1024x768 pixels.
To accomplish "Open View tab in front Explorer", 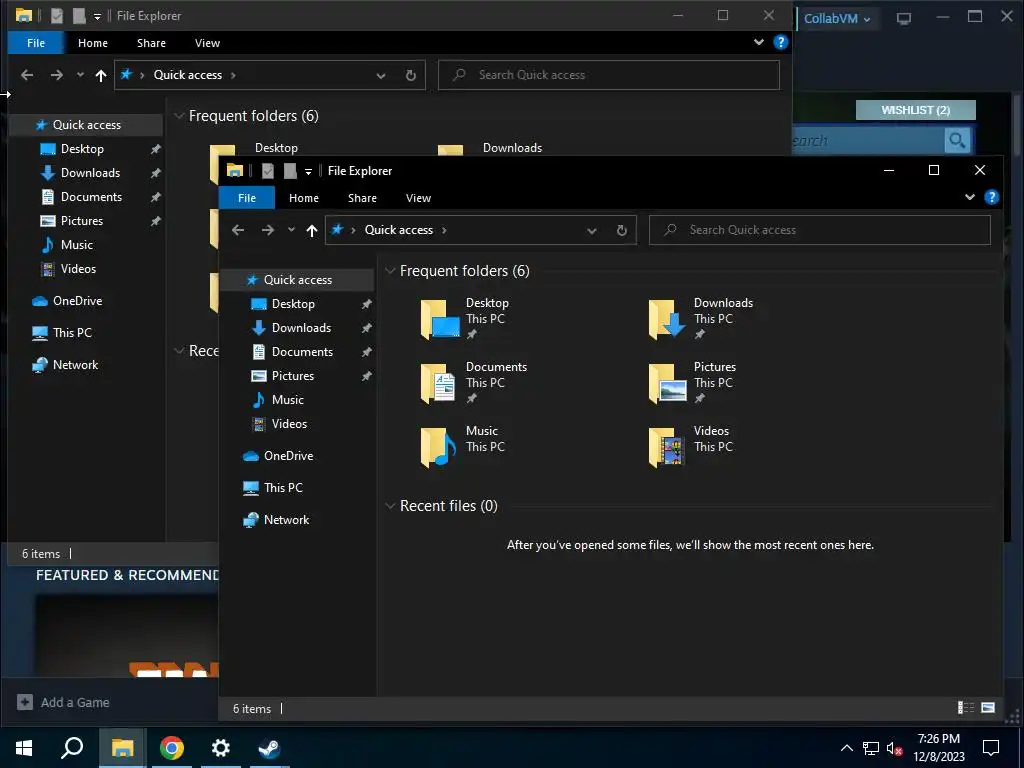I will pyautogui.click(x=418, y=198).
